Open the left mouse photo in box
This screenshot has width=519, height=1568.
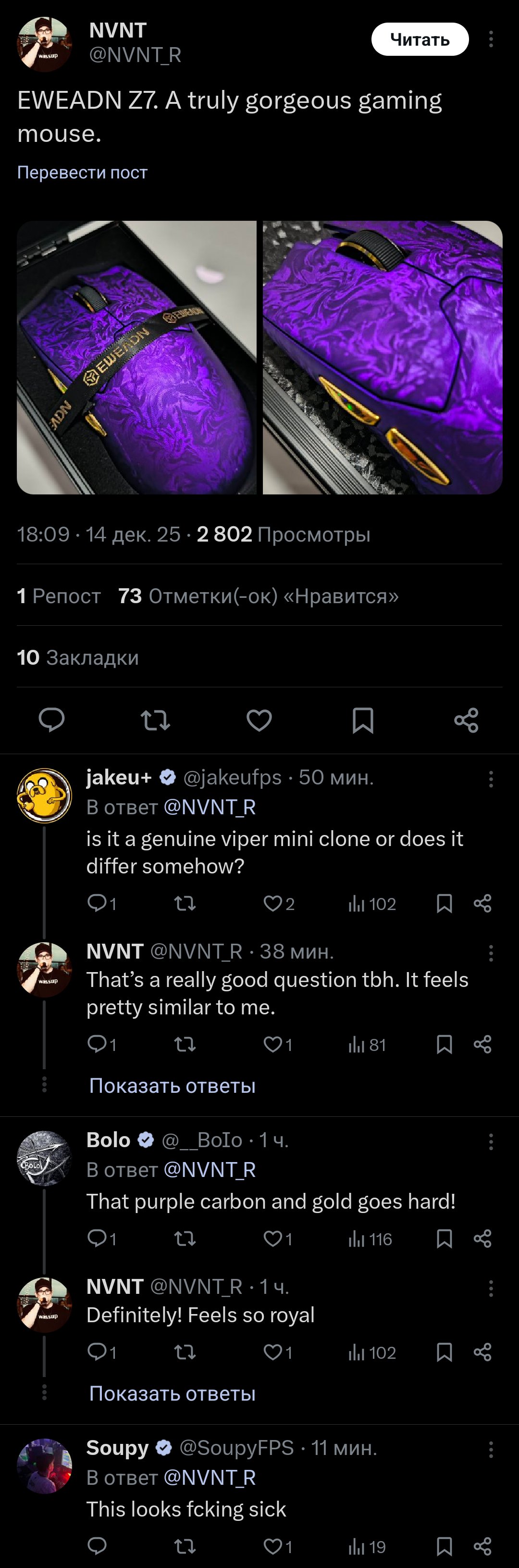coord(137,357)
